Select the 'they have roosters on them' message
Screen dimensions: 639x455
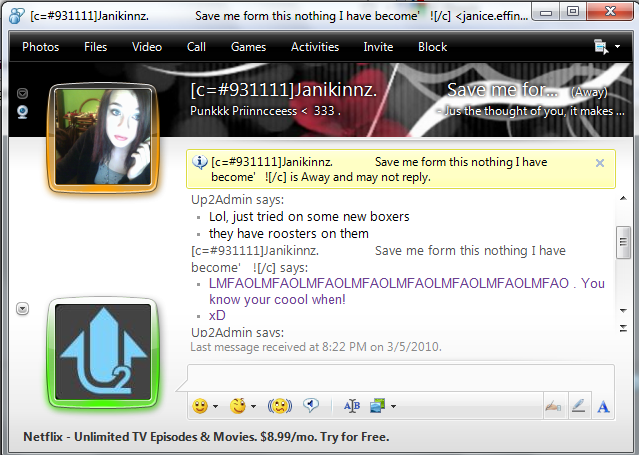point(289,234)
